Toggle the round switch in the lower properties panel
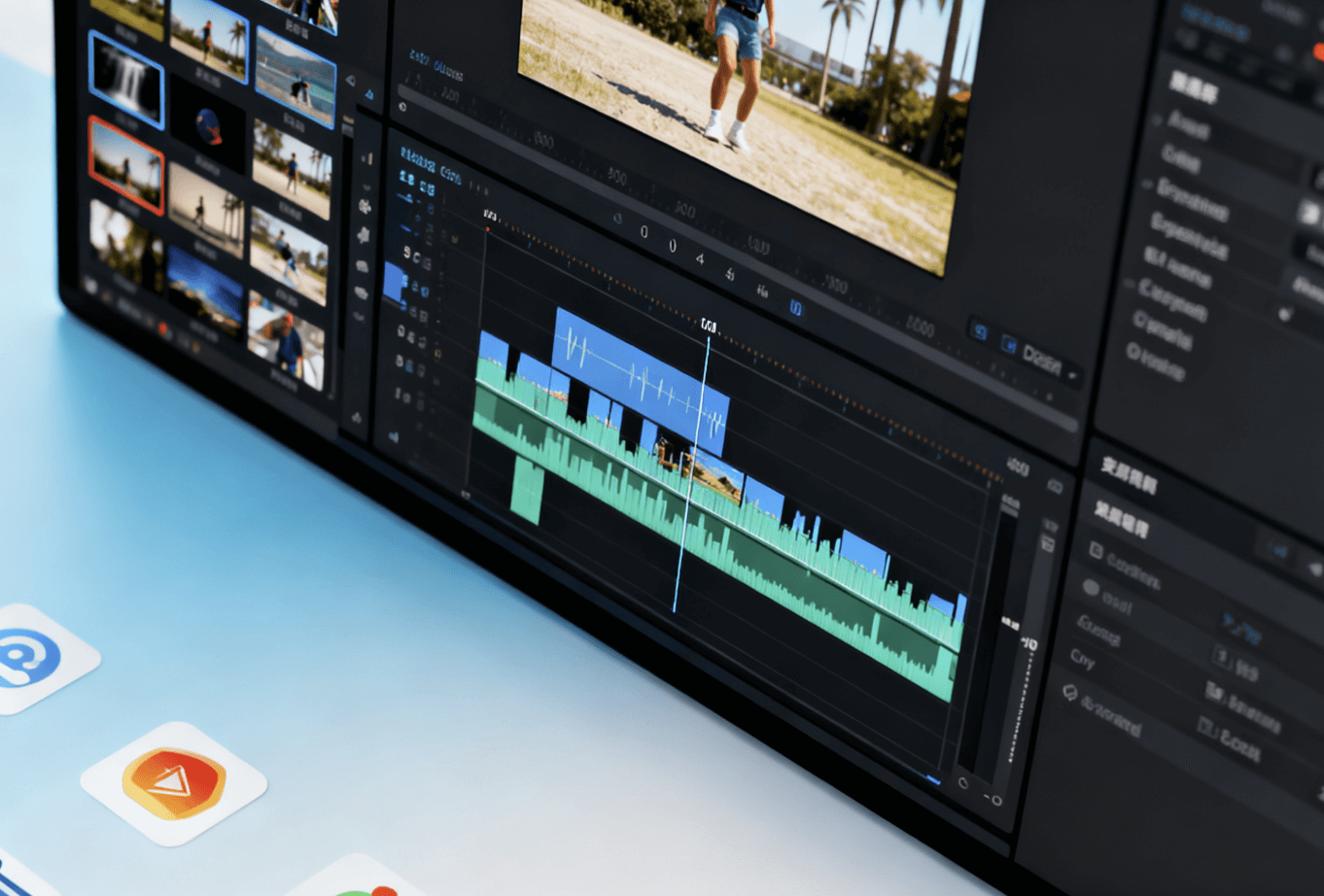The width and height of the screenshot is (1324, 896). pos(1091,588)
